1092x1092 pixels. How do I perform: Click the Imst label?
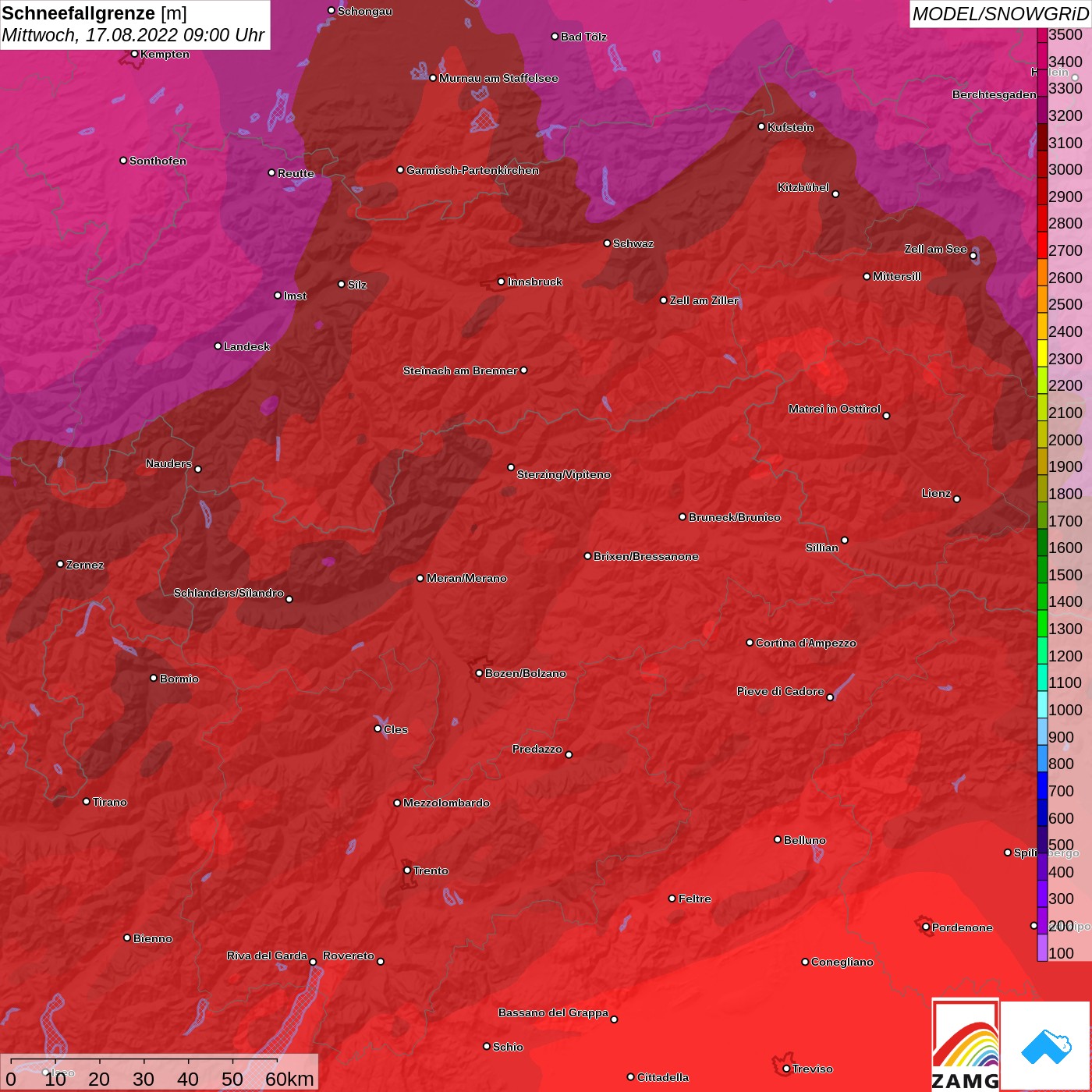tap(295, 296)
